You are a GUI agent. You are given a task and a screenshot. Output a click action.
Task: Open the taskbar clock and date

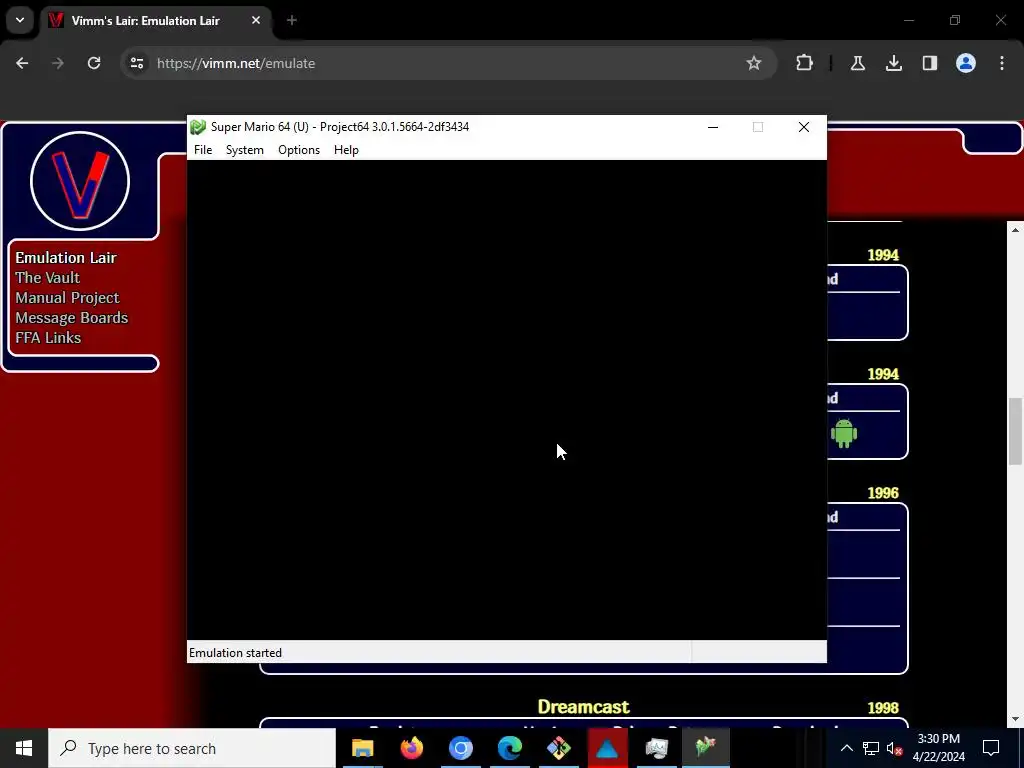[x=938, y=748]
